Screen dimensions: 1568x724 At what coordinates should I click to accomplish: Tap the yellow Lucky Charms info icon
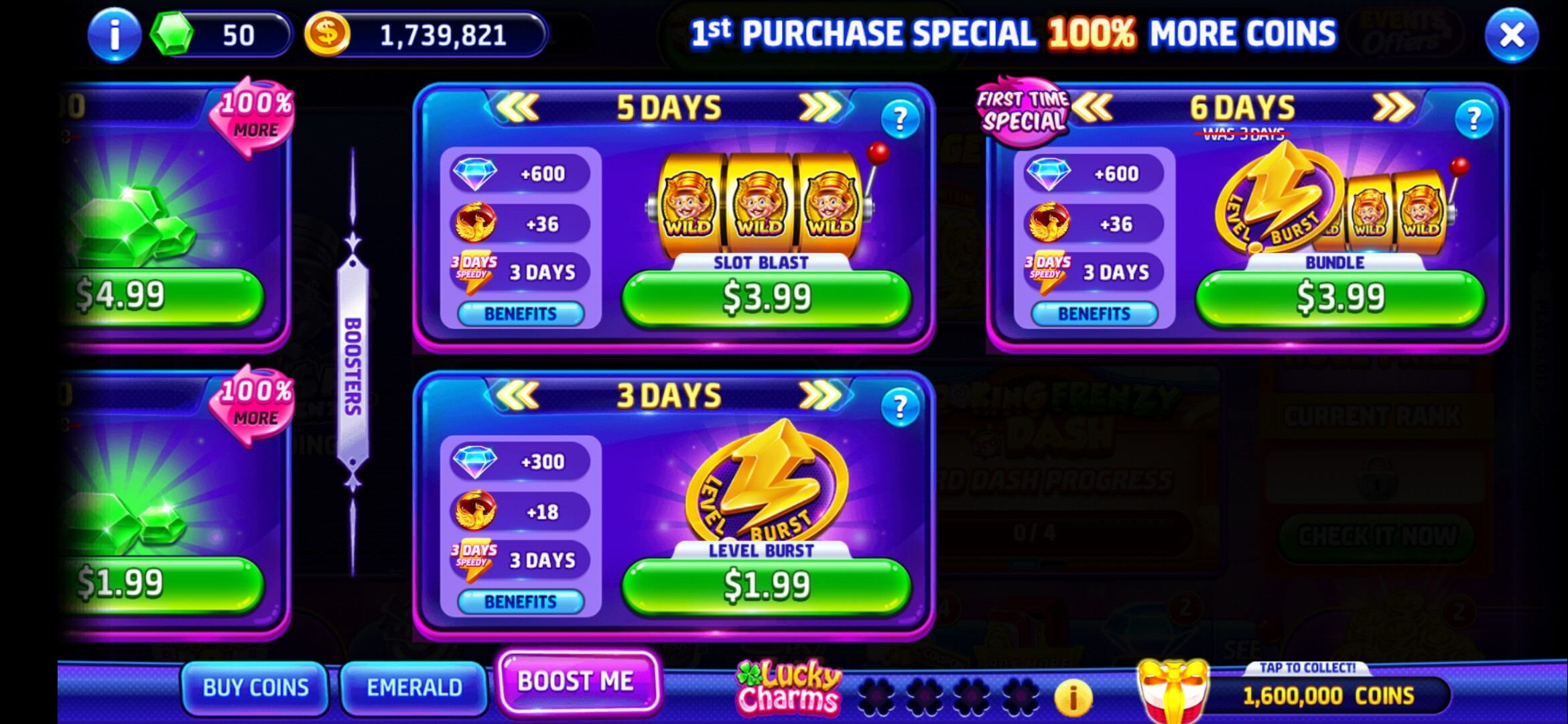coord(1073,698)
